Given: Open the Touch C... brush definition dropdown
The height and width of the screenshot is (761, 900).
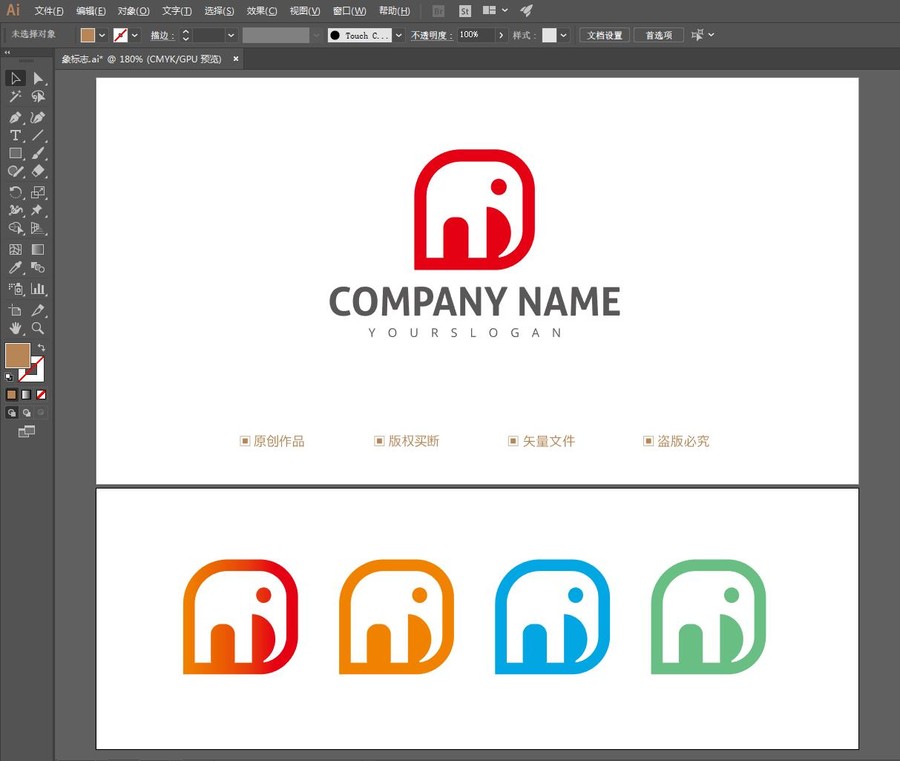Looking at the screenshot, I should [x=399, y=36].
